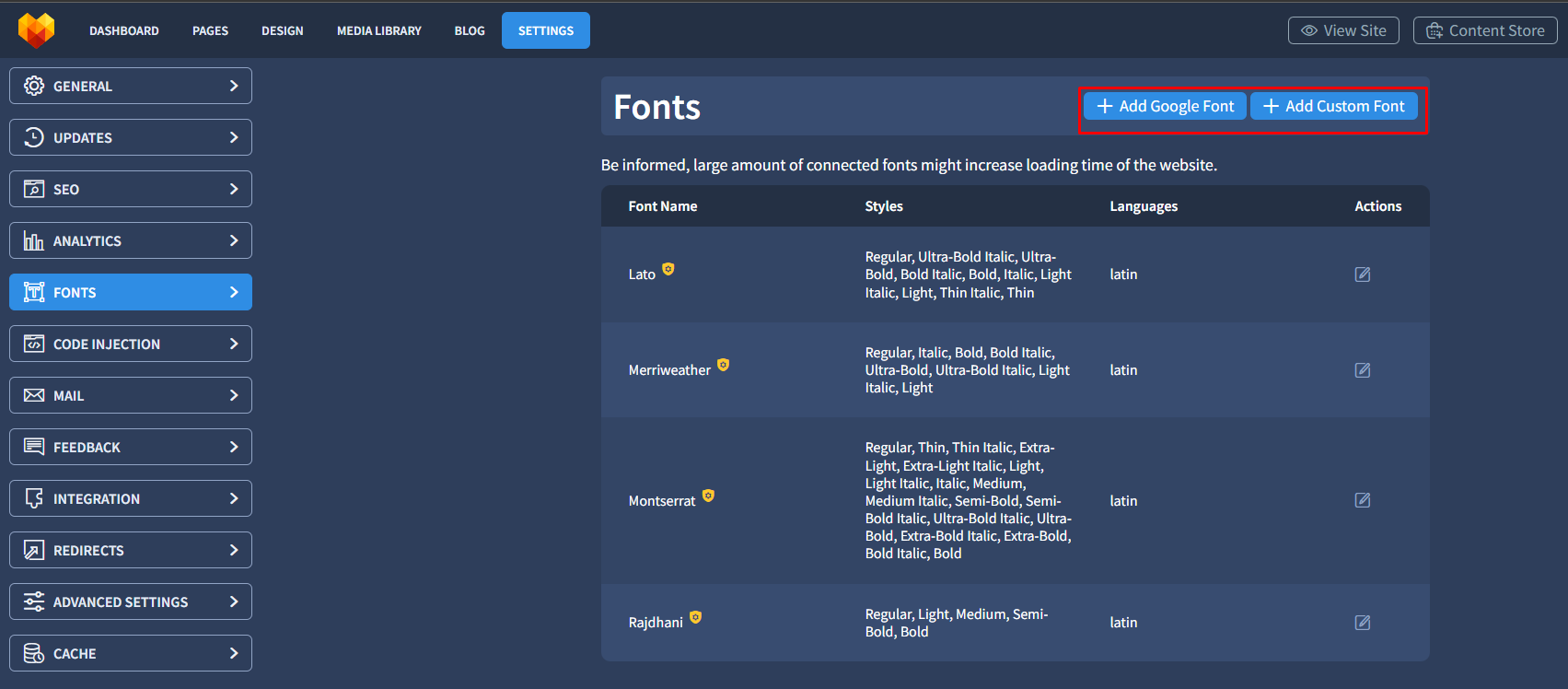
Task: Click the plus icon on Add Custom Font
Action: (x=1271, y=106)
